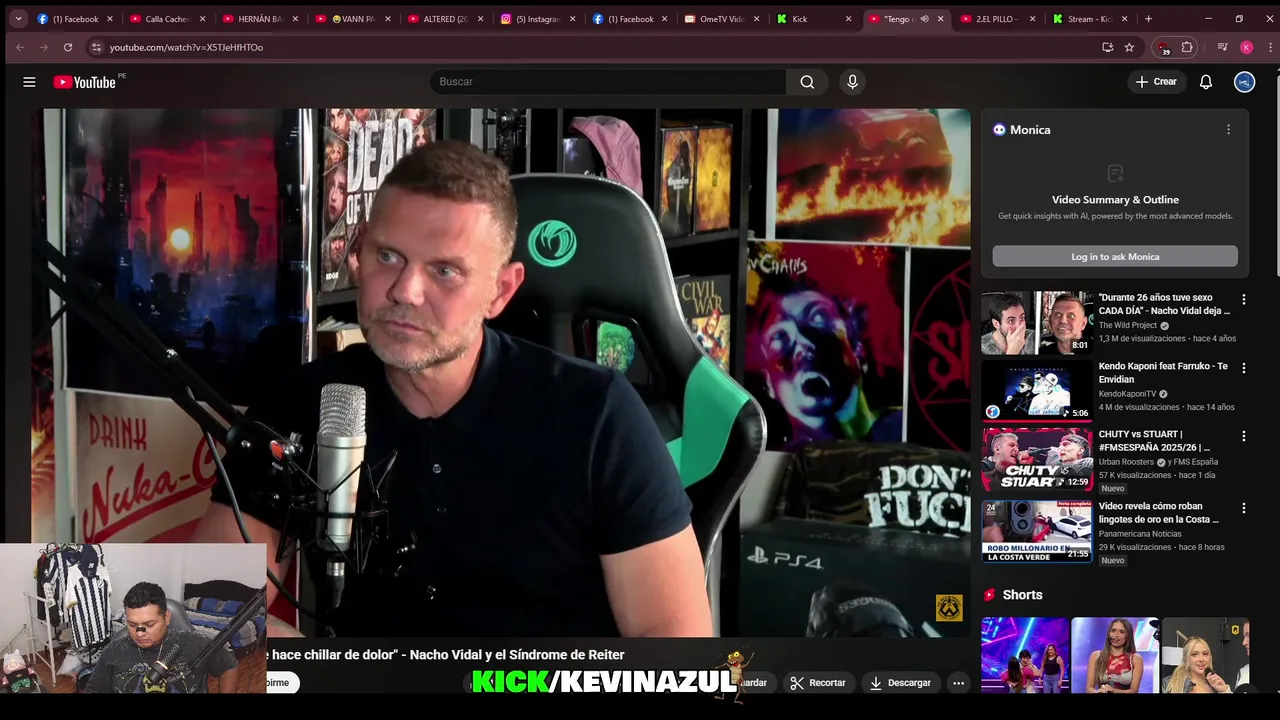Reload the current page

pos(68,47)
